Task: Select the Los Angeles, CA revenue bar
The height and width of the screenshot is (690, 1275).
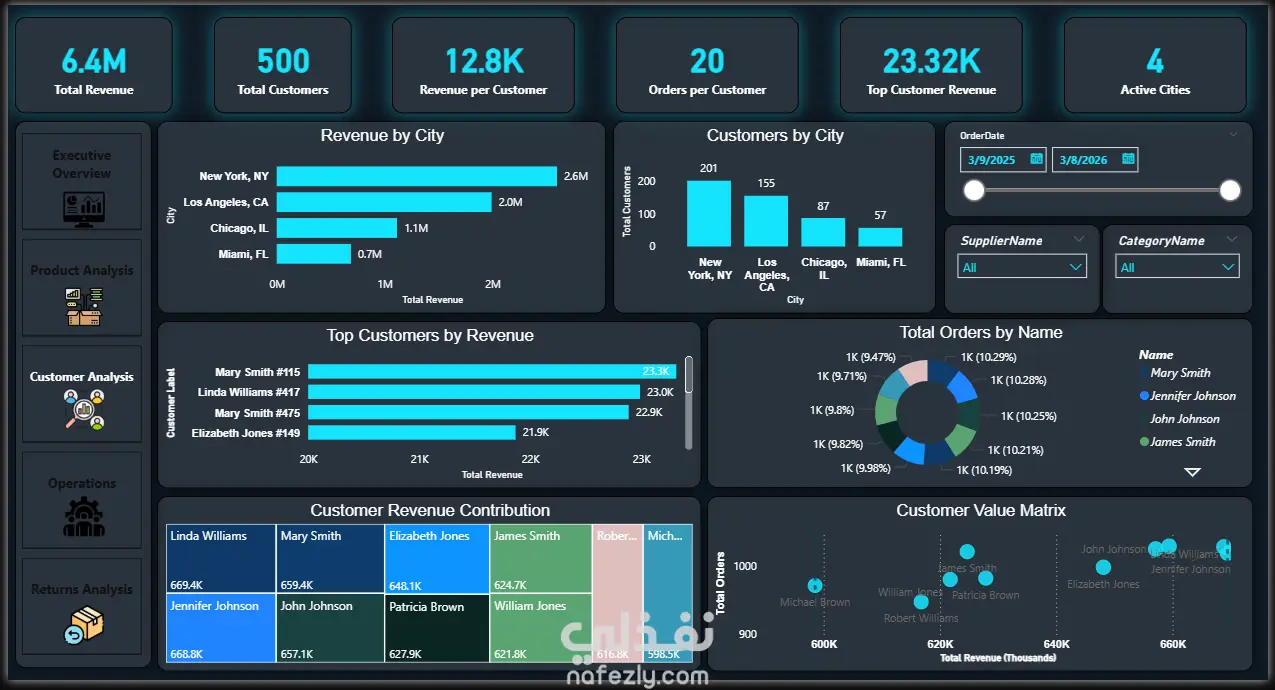Action: 384,202
